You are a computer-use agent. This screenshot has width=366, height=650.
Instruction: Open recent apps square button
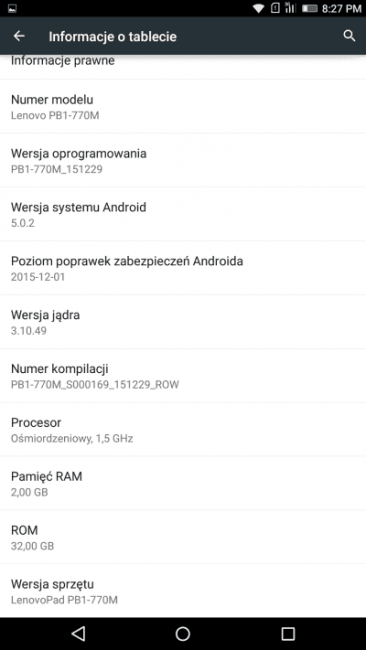tap(288, 633)
